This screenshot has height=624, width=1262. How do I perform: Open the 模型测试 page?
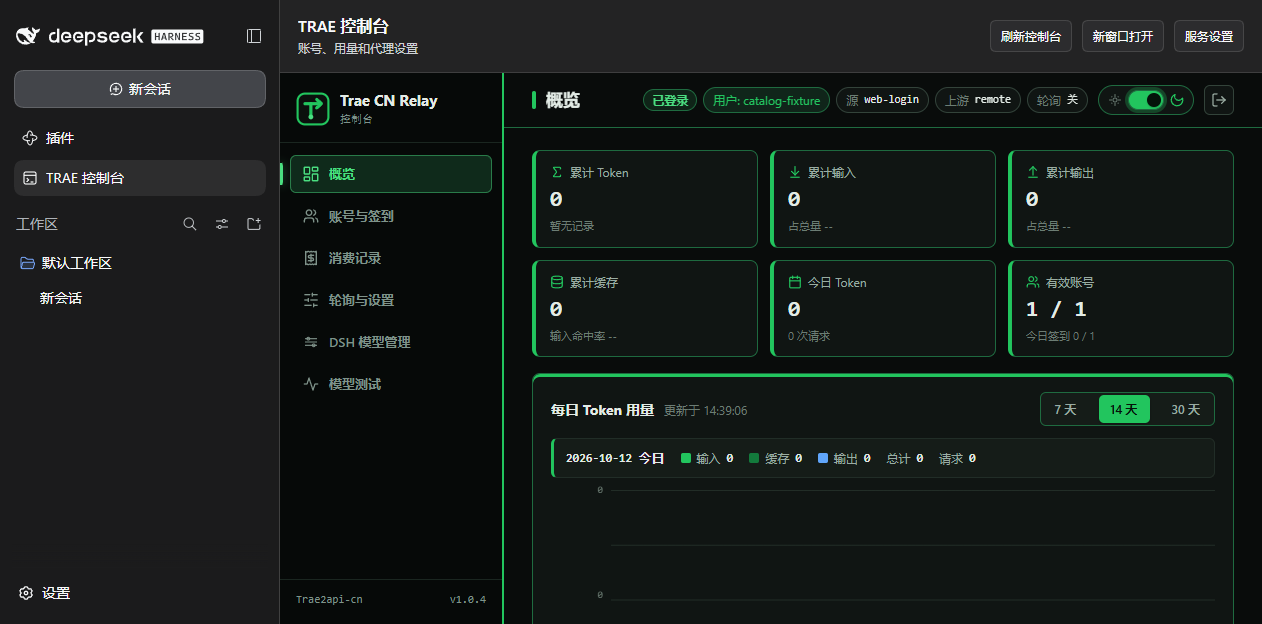(x=391, y=384)
